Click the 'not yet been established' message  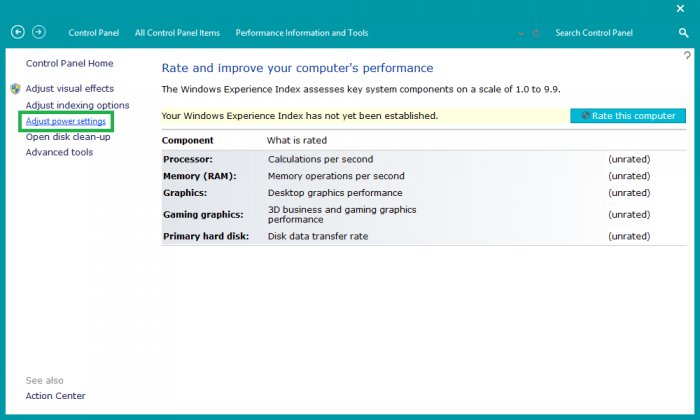coord(300,116)
